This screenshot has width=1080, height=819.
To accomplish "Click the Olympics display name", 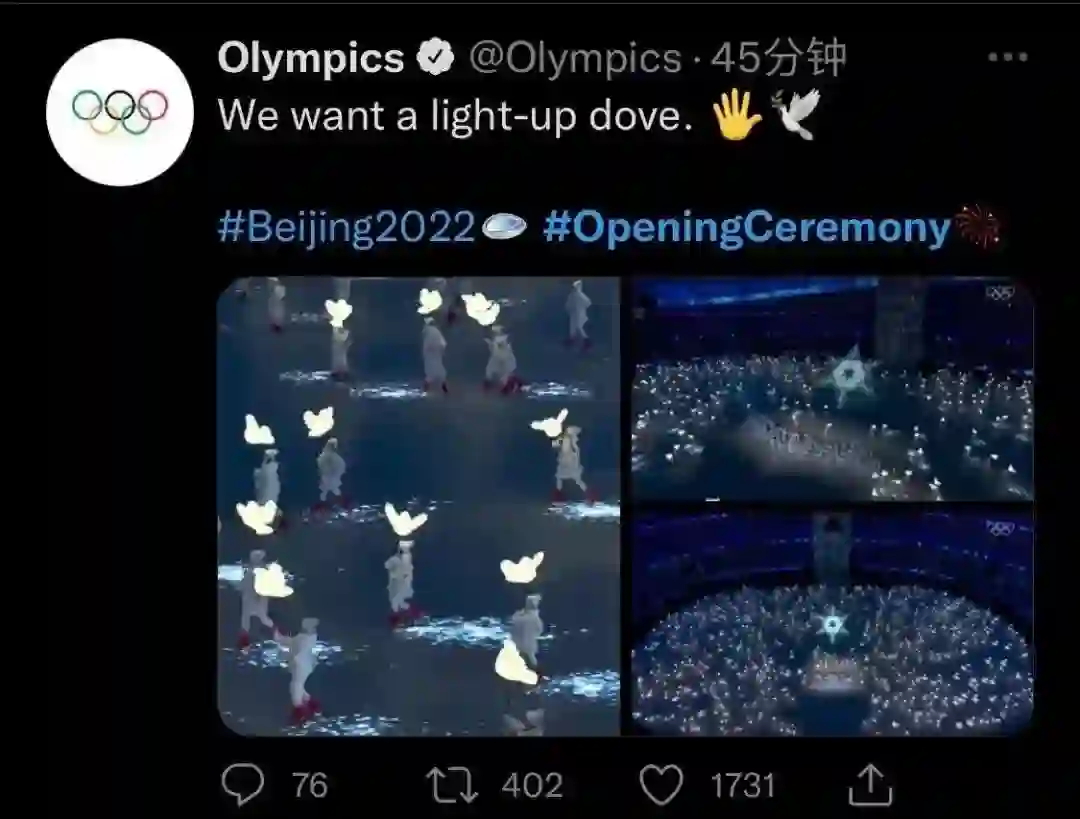I will point(311,60).
